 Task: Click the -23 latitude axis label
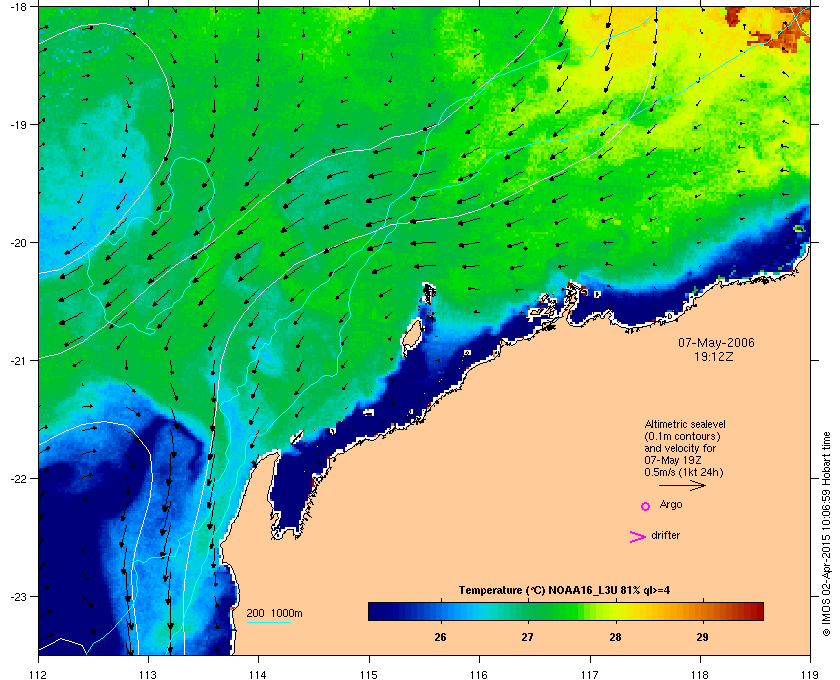[18, 596]
